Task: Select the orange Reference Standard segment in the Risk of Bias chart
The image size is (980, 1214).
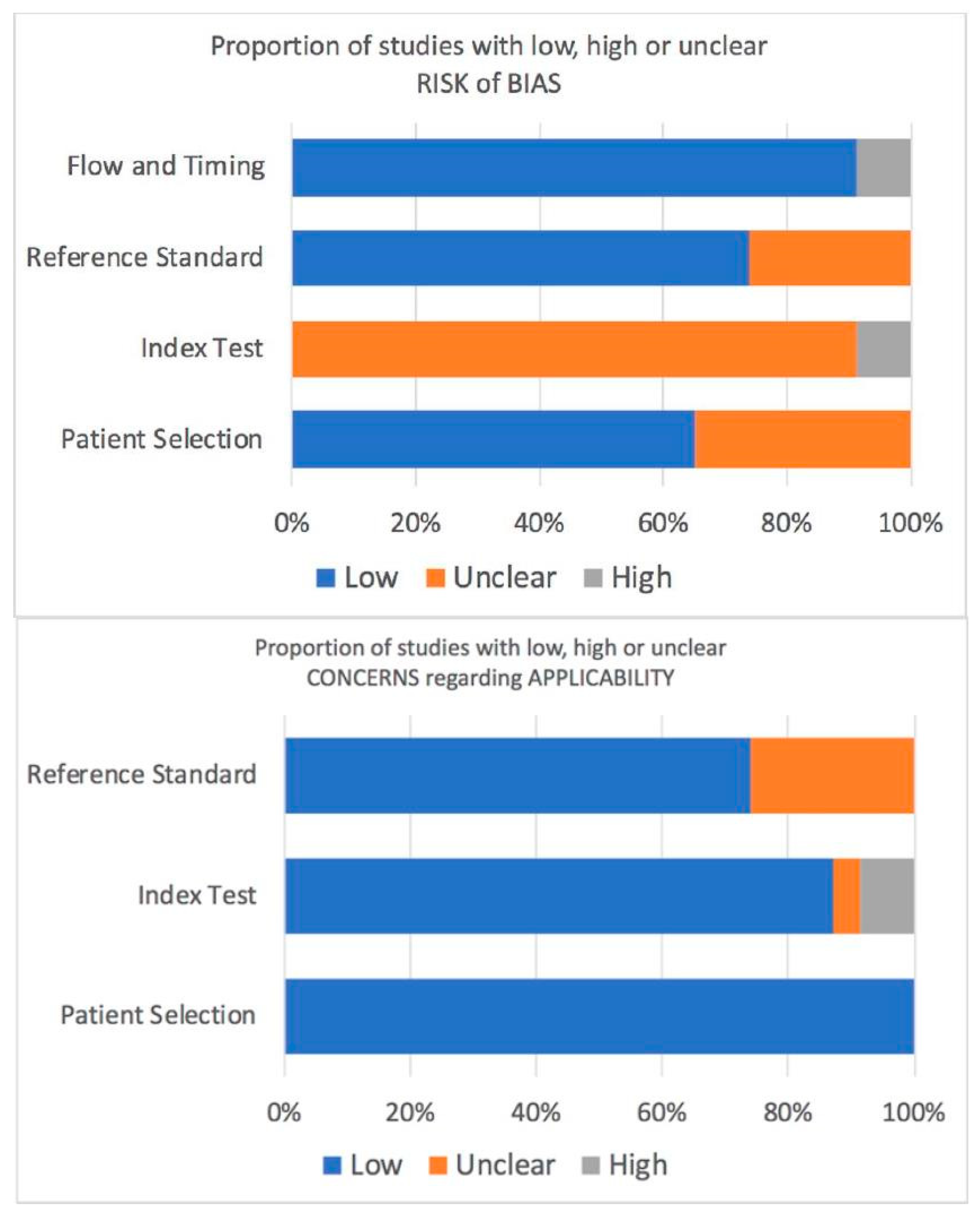Action: pyautogui.click(x=829, y=258)
